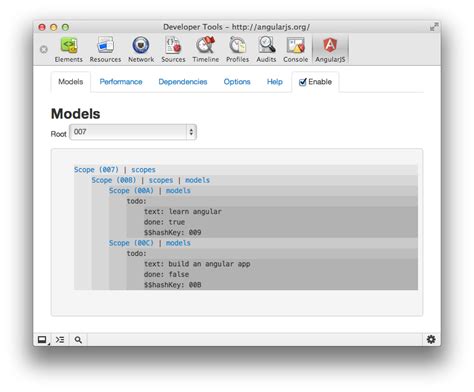Open the Help tab
Image resolution: width=474 pixels, height=392 pixels.
275,82
